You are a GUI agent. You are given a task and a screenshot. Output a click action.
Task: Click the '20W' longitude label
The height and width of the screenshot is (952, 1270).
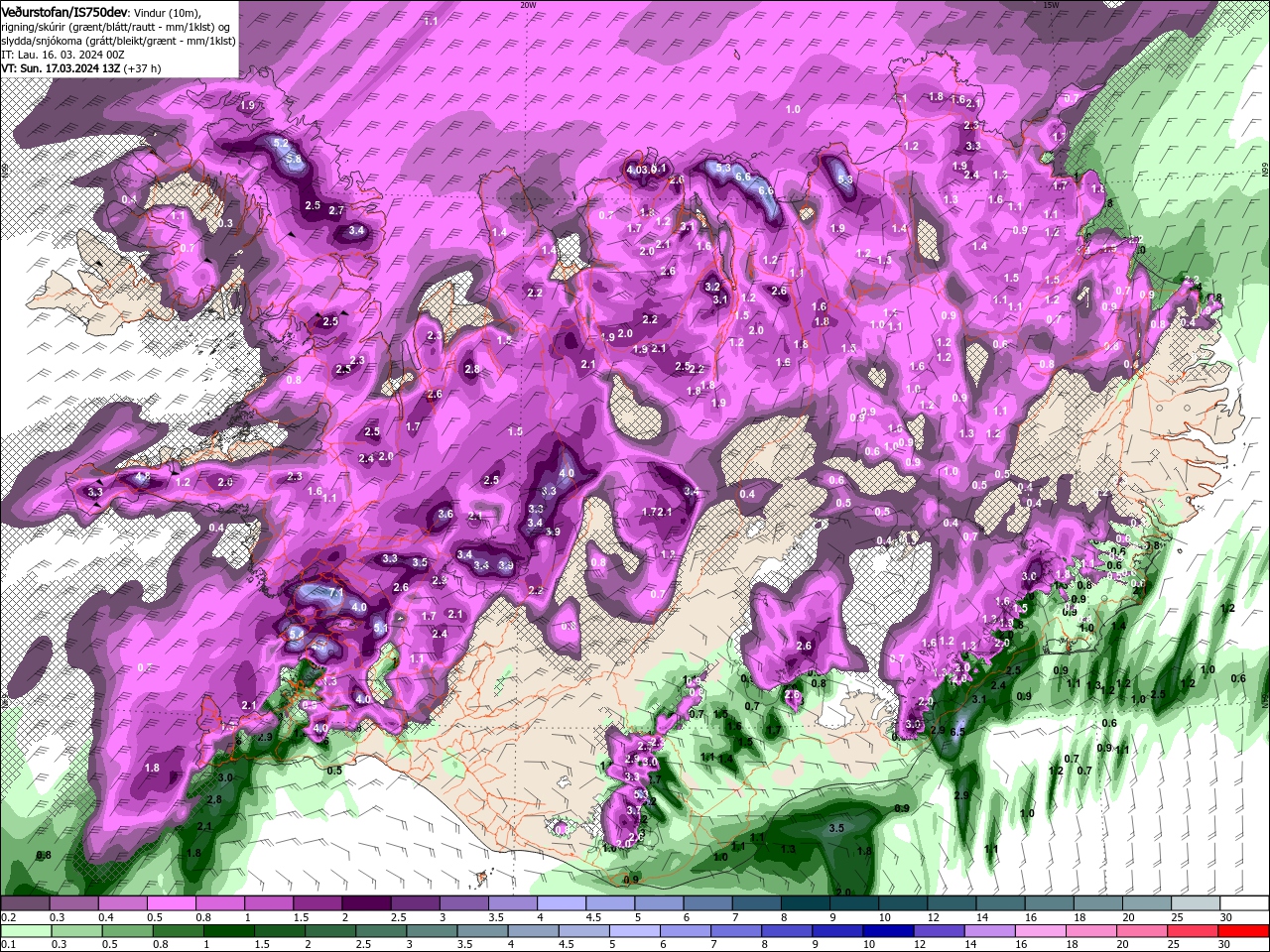click(x=528, y=5)
